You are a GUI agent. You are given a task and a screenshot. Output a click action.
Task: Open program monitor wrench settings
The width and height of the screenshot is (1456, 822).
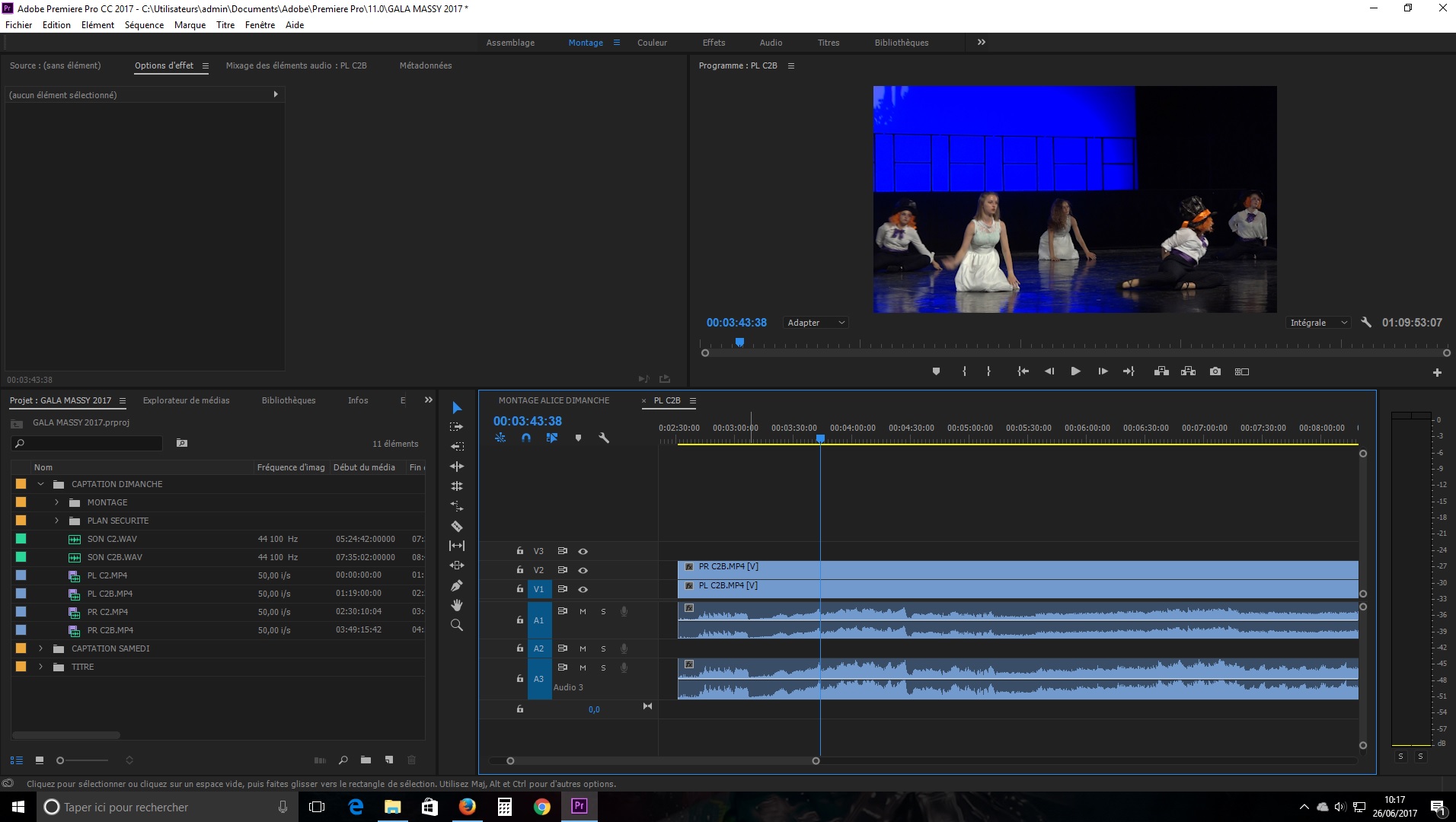[1366, 323]
